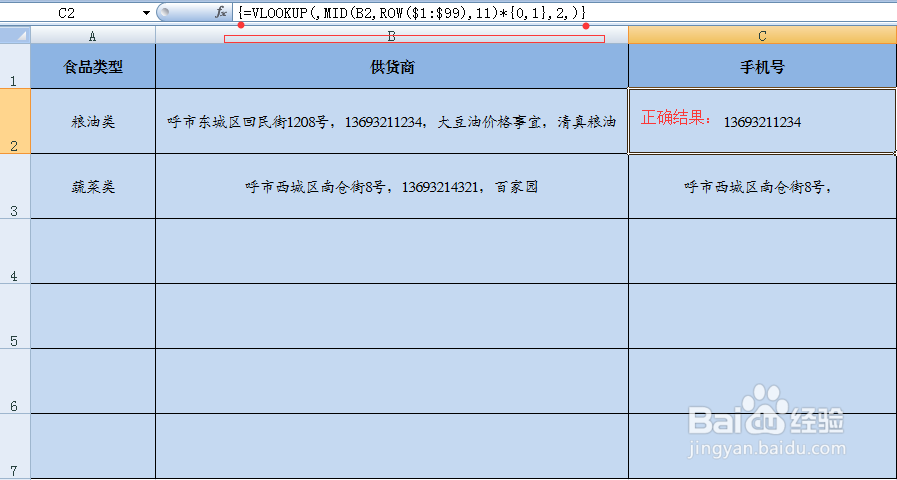Viewport: 897px width, 480px height.
Task: Click the empty cell C6
Action: [x=763, y=381]
